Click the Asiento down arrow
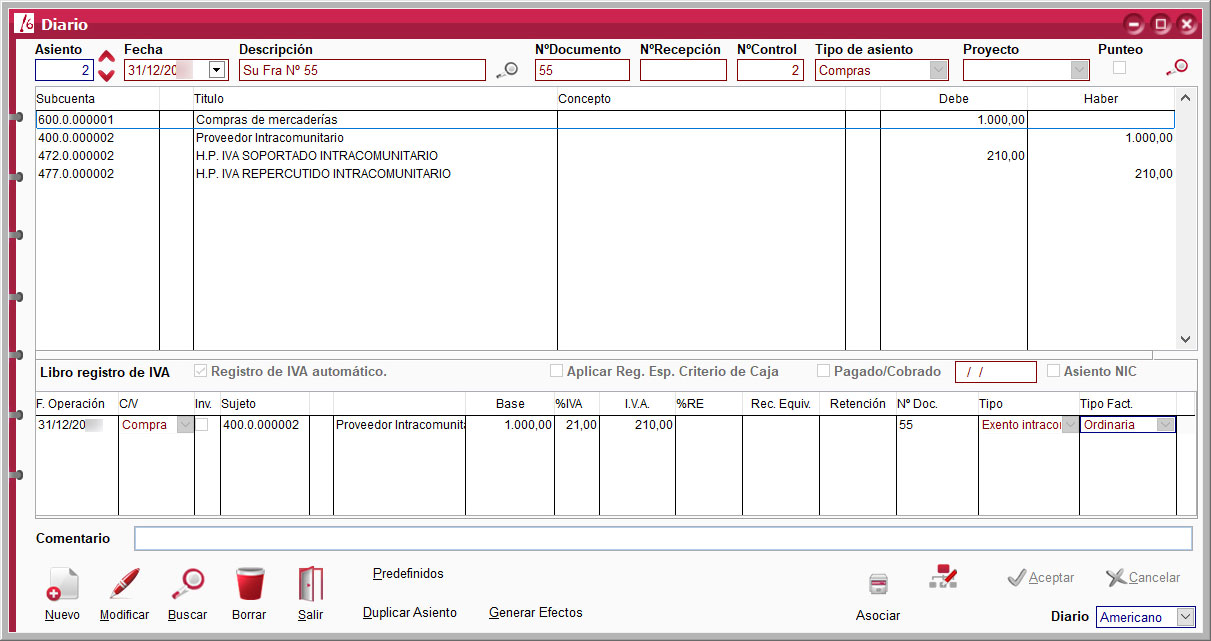1211x641 pixels. 107,75
